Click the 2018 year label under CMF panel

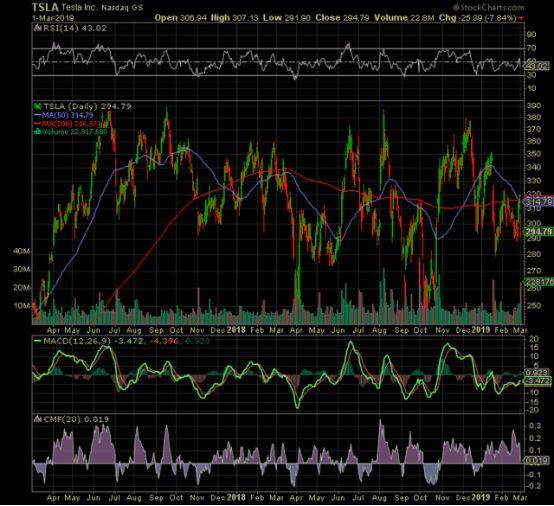236,498
